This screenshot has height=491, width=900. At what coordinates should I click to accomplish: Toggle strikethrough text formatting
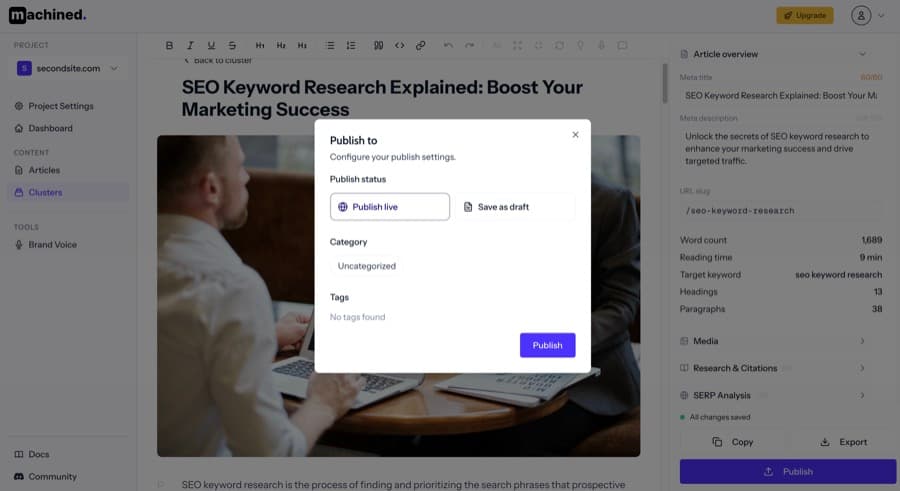(x=232, y=45)
